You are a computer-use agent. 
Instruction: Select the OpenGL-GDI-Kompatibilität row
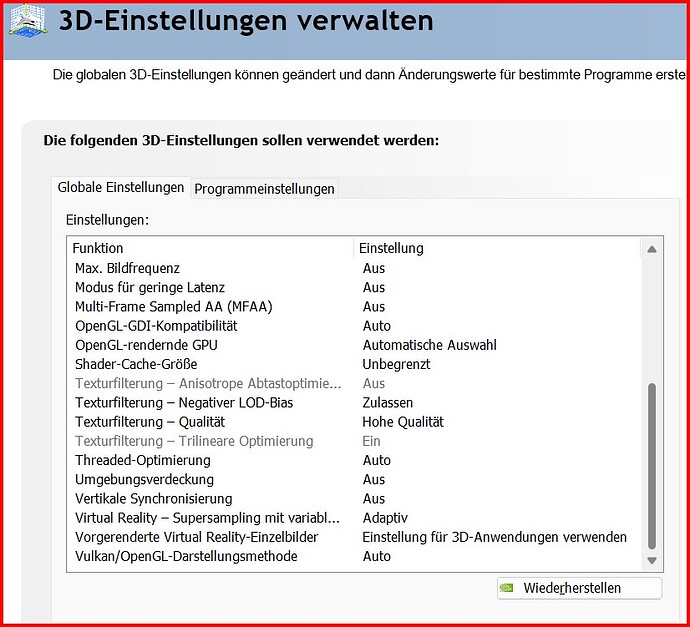[x=355, y=326]
